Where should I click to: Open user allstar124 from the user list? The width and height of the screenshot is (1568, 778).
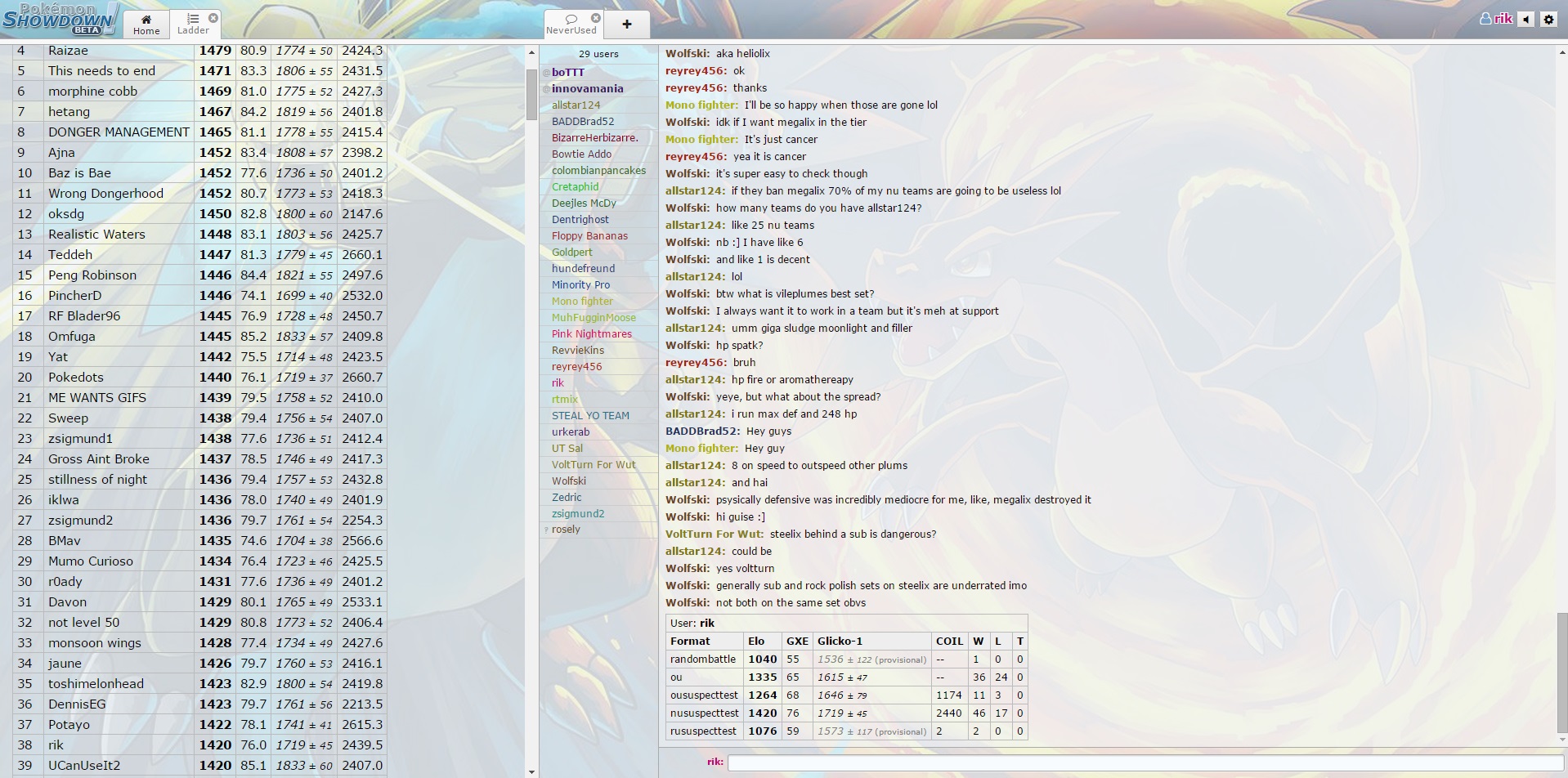click(576, 105)
